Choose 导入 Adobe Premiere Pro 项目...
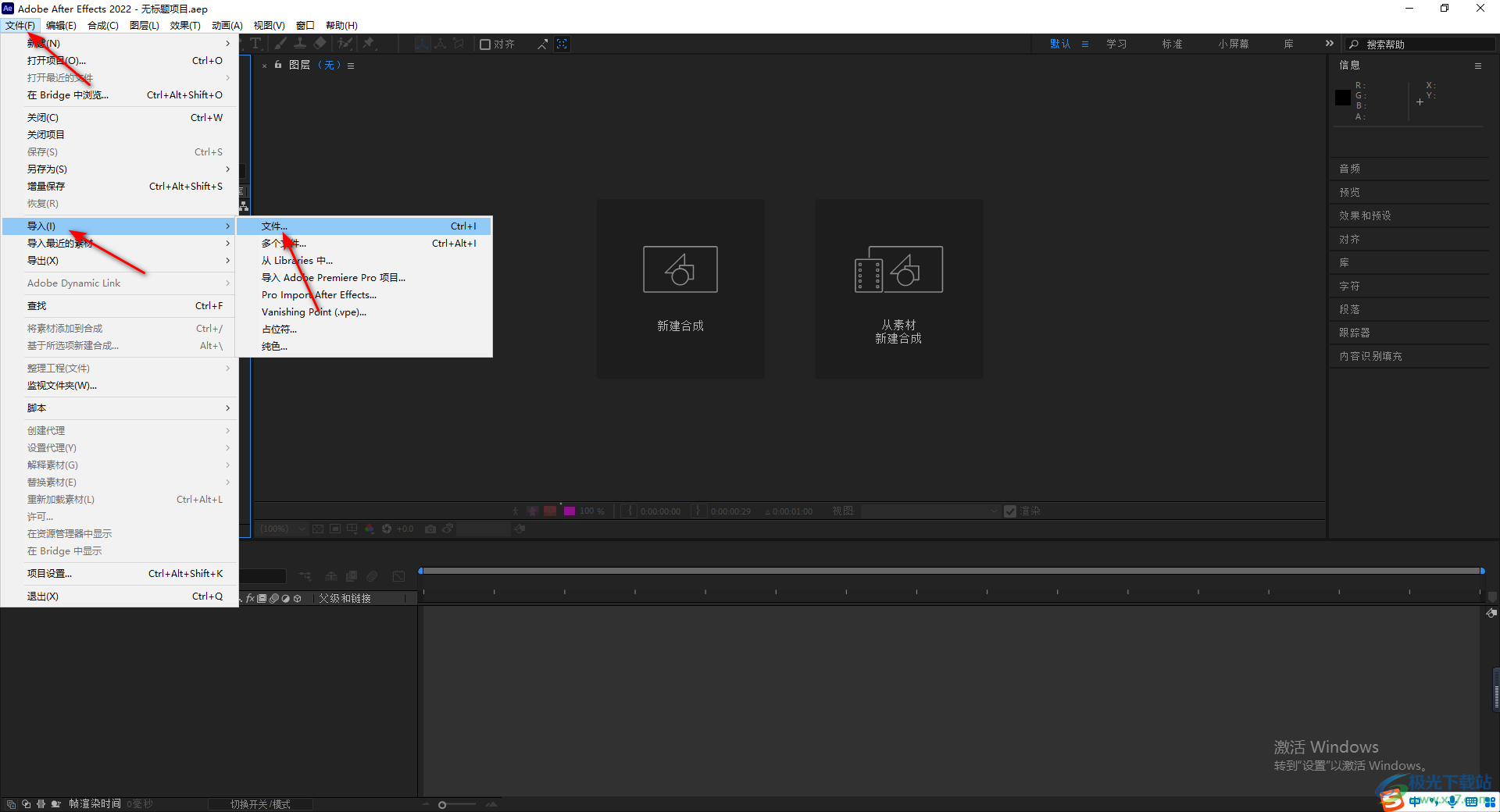This screenshot has width=1500, height=812. pyautogui.click(x=364, y=278)
